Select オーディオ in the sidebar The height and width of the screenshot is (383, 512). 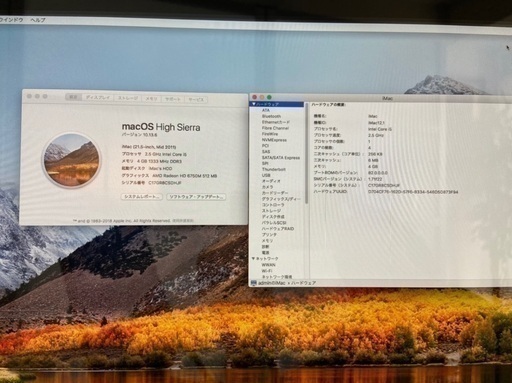coord(271,181)
